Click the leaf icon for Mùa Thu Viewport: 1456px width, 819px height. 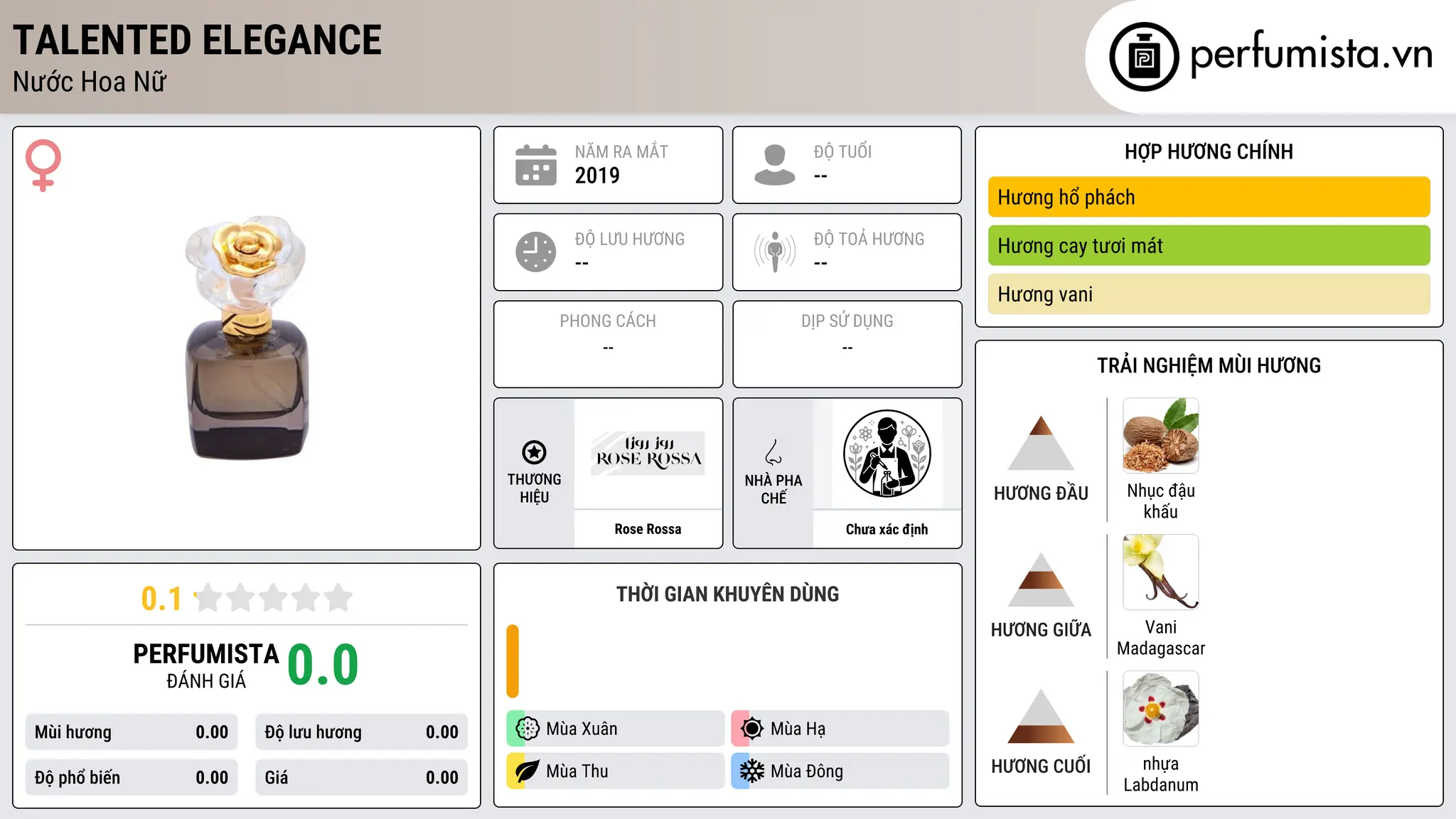tap(528, 771)
